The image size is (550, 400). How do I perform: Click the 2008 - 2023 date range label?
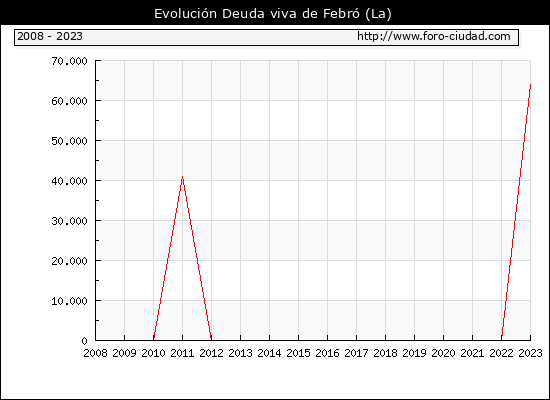coord(50,36)
